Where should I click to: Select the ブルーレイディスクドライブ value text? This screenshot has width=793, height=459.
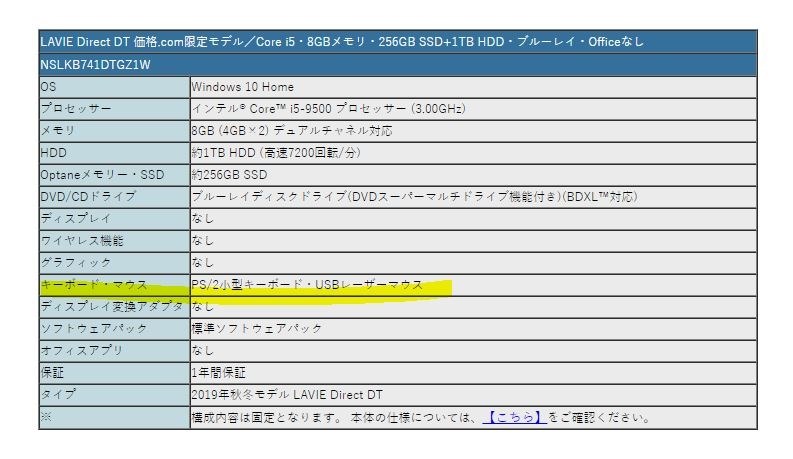414,197
